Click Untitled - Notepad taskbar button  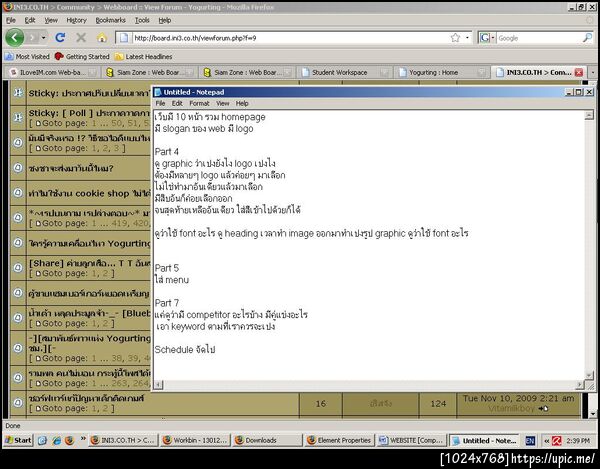point(484,440)
